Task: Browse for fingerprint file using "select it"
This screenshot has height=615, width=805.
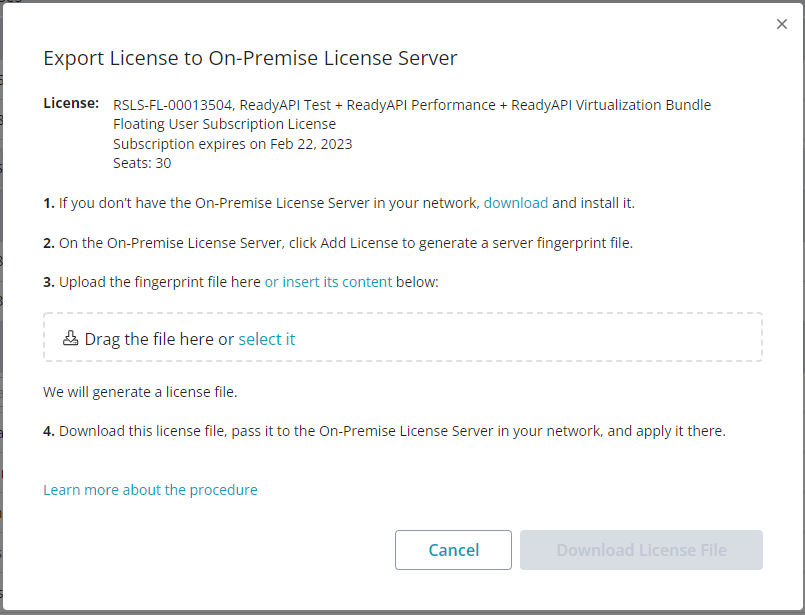Action: click(x=266, y=339)
